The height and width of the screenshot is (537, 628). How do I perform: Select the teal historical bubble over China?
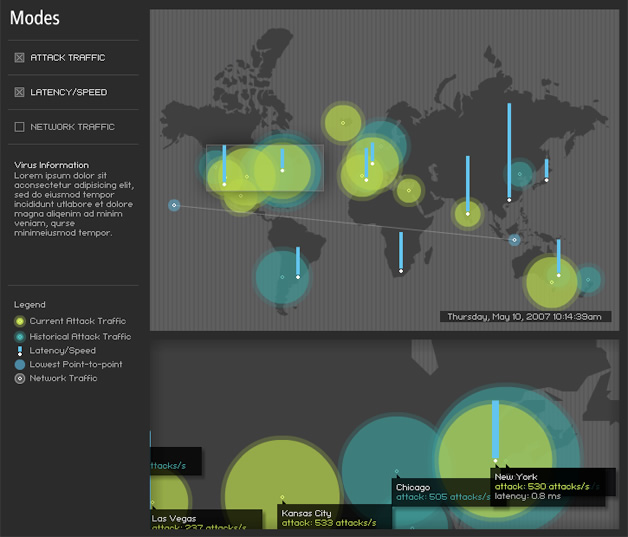[x=519, y=174]
